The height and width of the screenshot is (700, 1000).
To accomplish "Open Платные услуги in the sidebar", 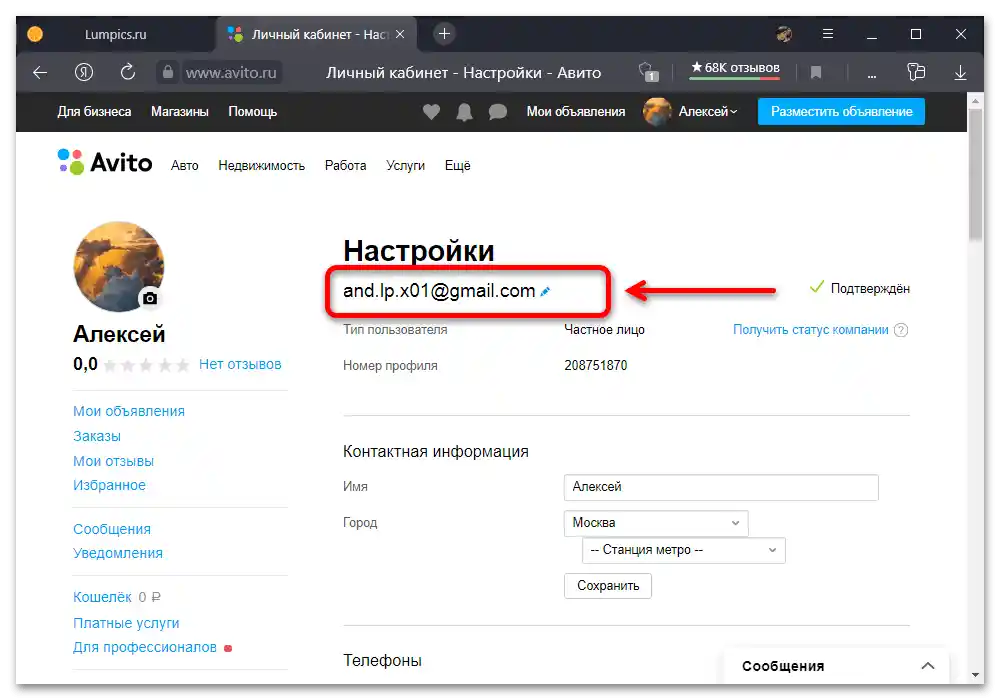I will pos(126,623).
